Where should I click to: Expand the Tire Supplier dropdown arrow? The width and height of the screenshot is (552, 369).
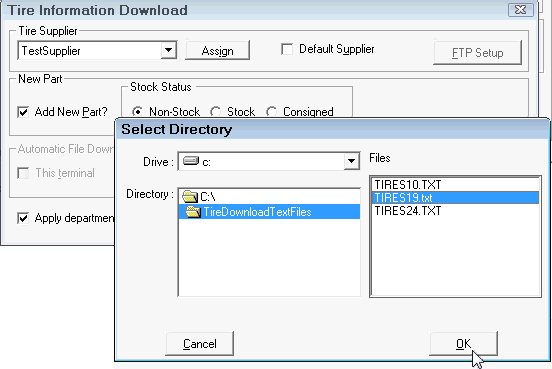point(169,51)
